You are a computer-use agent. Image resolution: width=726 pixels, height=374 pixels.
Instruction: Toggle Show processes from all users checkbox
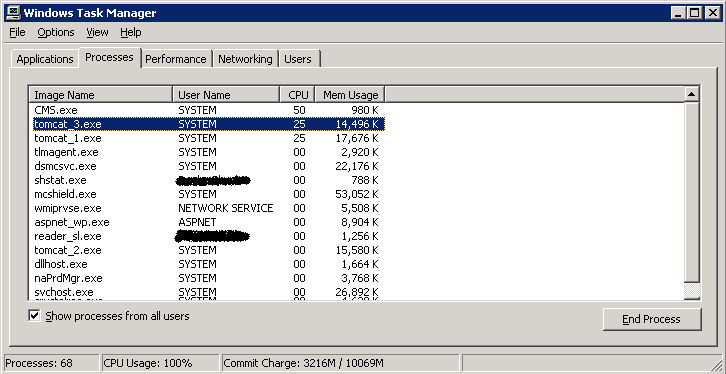click(34, 316)
